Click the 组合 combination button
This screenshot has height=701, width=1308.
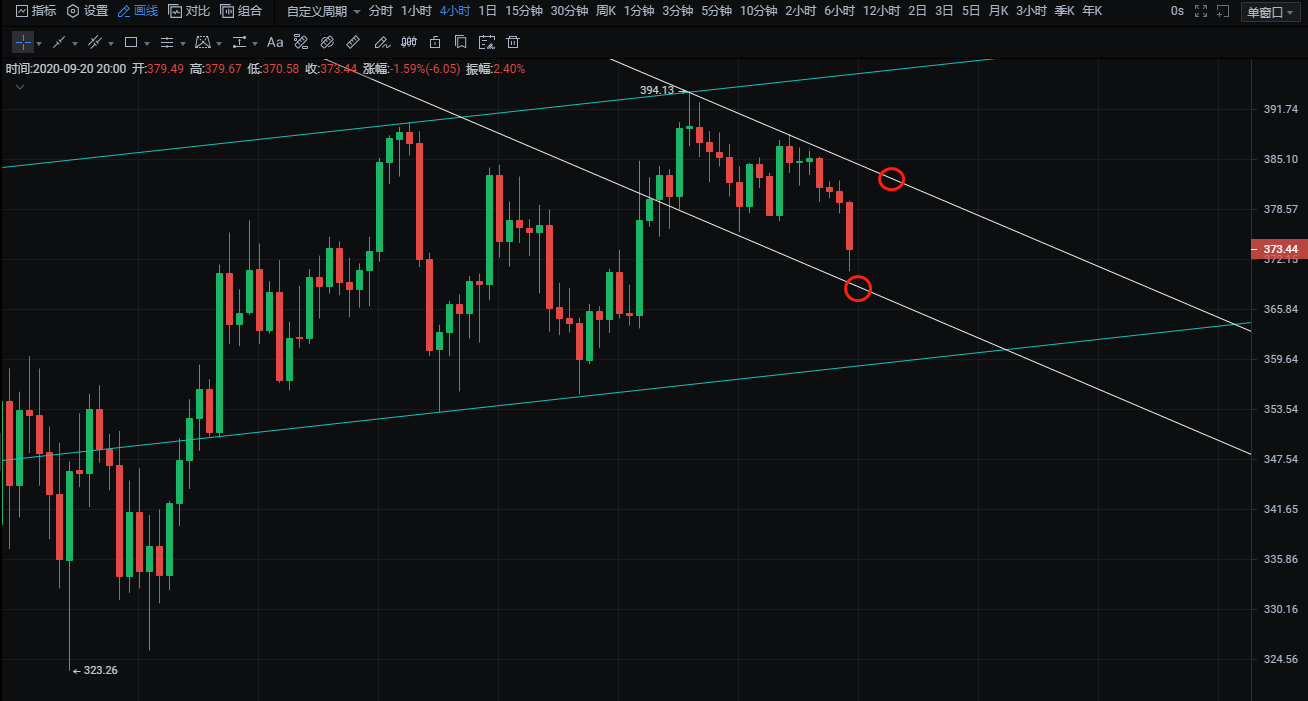tap(241, 11)
